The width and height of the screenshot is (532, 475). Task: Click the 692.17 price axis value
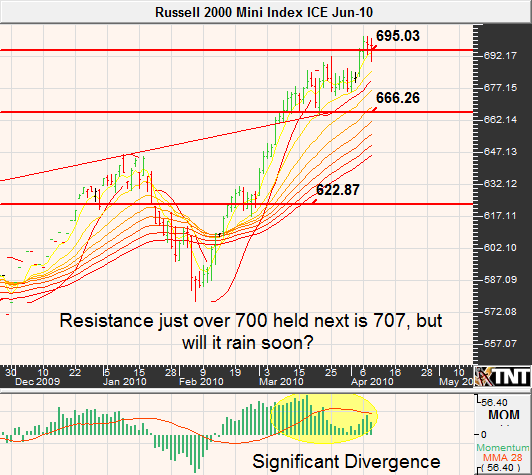point(500,55)
